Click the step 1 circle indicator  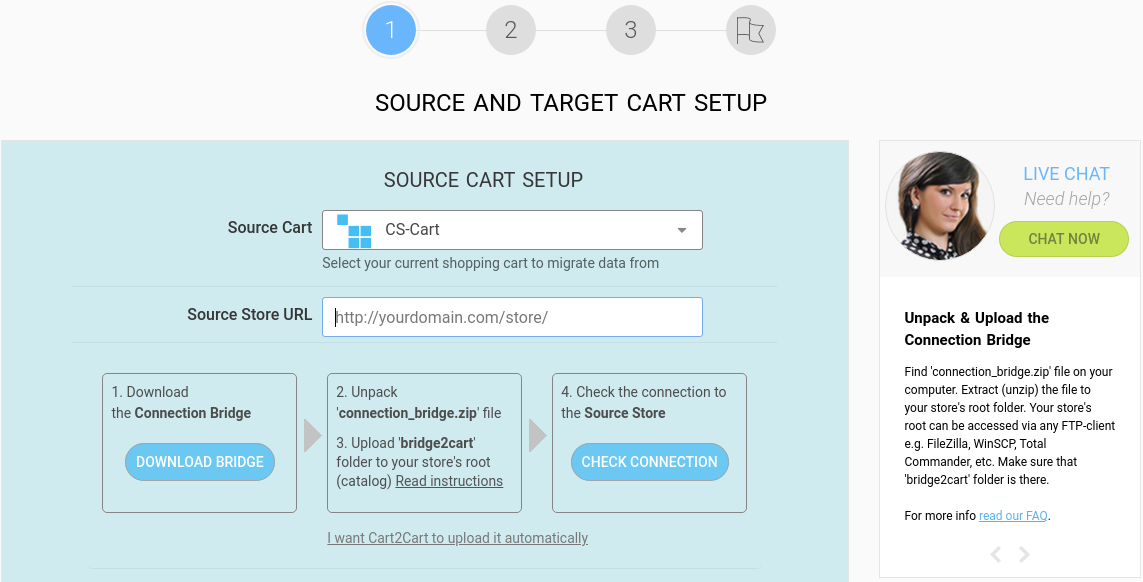coord(391,31)
